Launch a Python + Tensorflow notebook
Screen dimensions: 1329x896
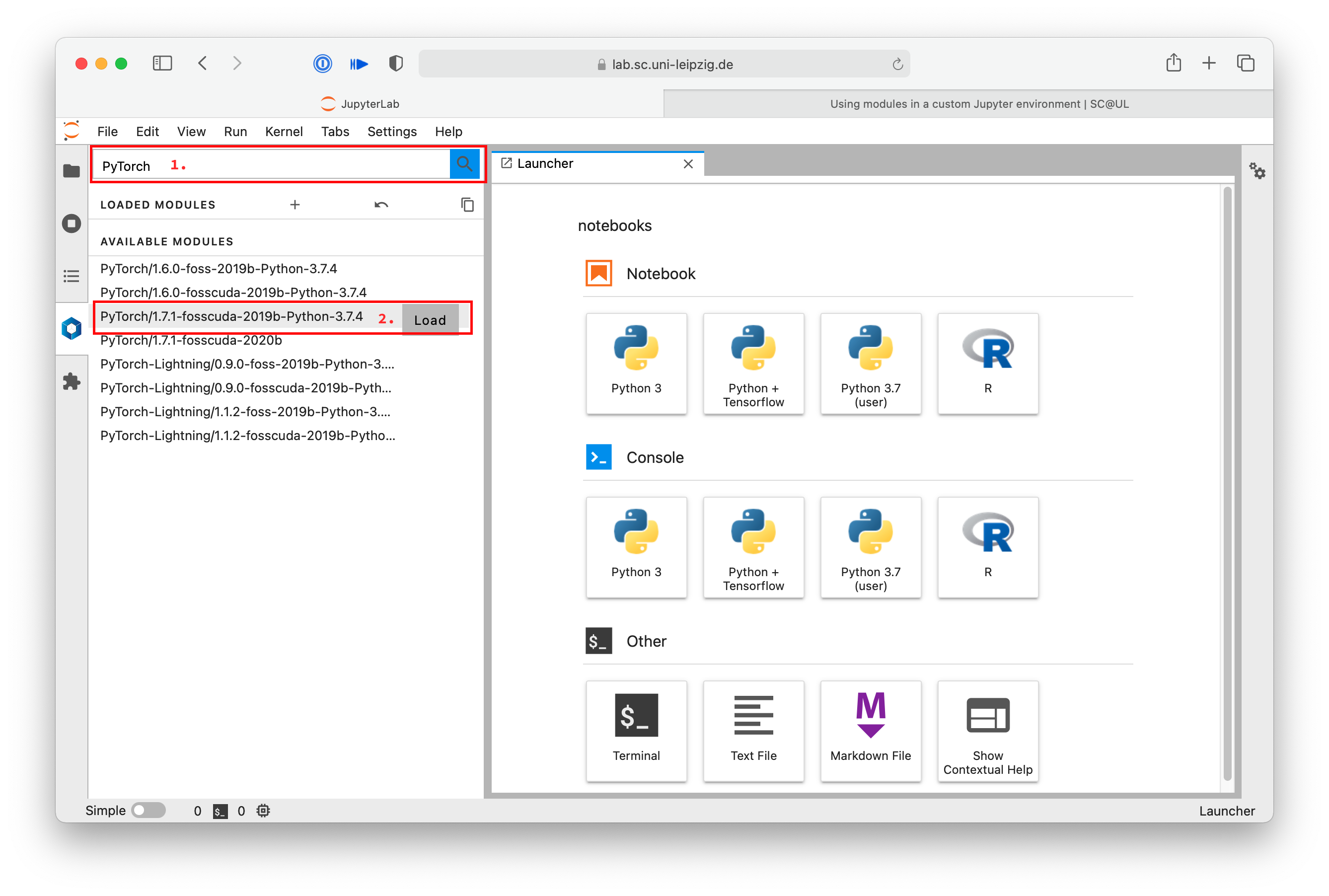tap(753, 364)
